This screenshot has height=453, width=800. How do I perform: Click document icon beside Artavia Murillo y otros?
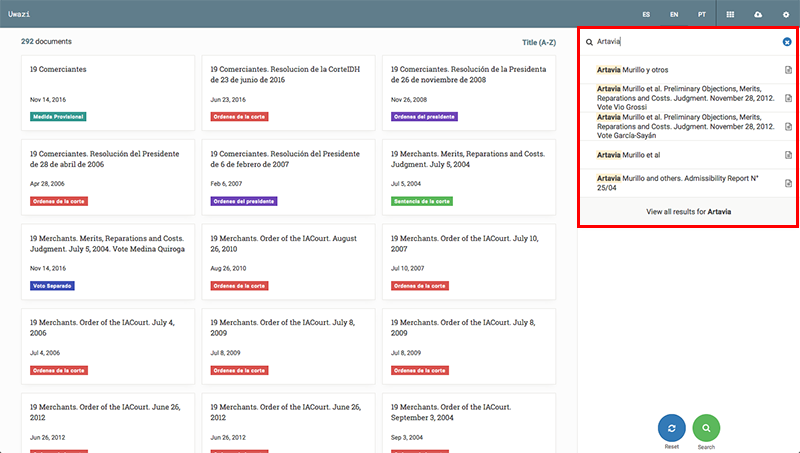pyautogui.click(x=788, y=70)
